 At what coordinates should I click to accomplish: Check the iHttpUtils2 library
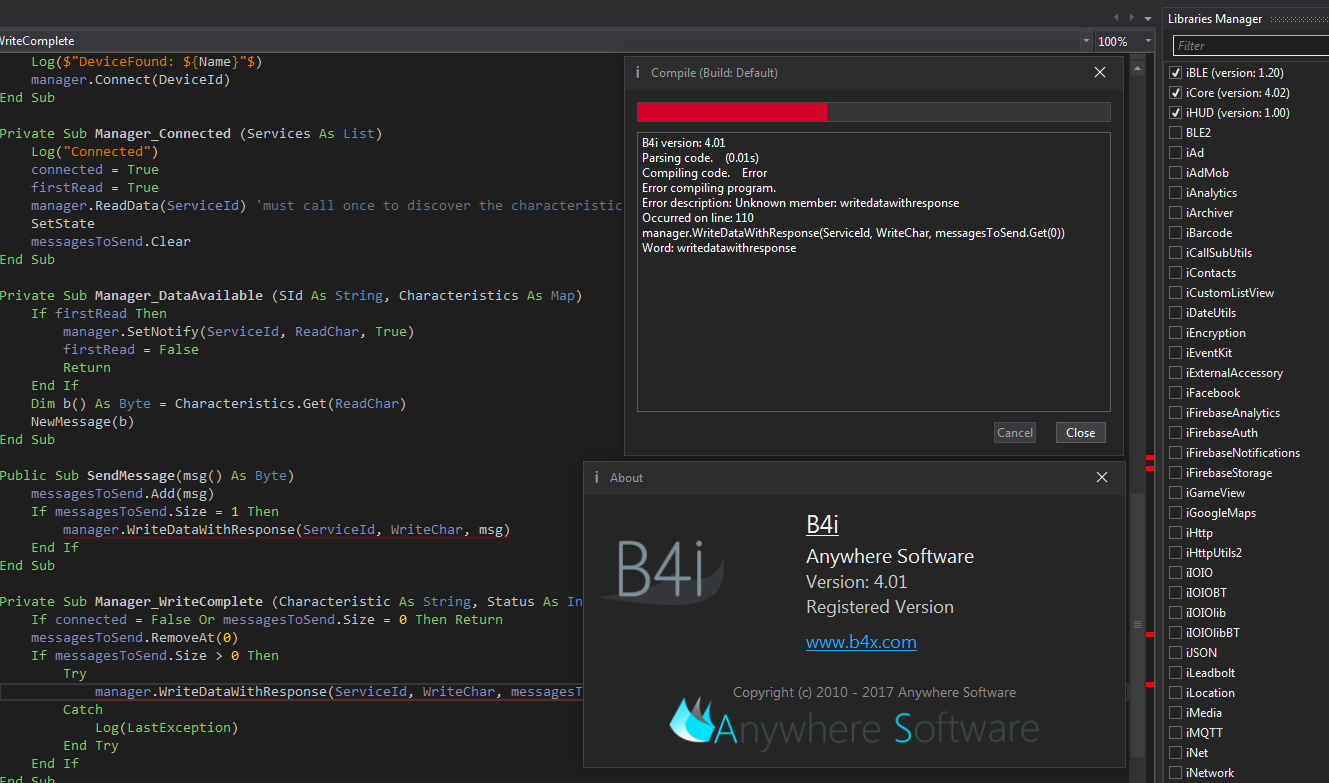[1177, 553]
